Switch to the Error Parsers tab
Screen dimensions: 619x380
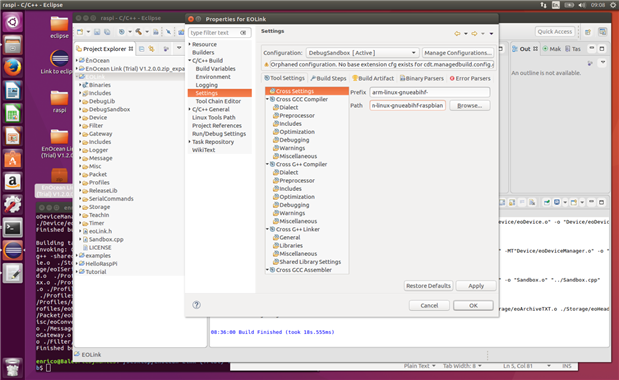pos(470,78)
